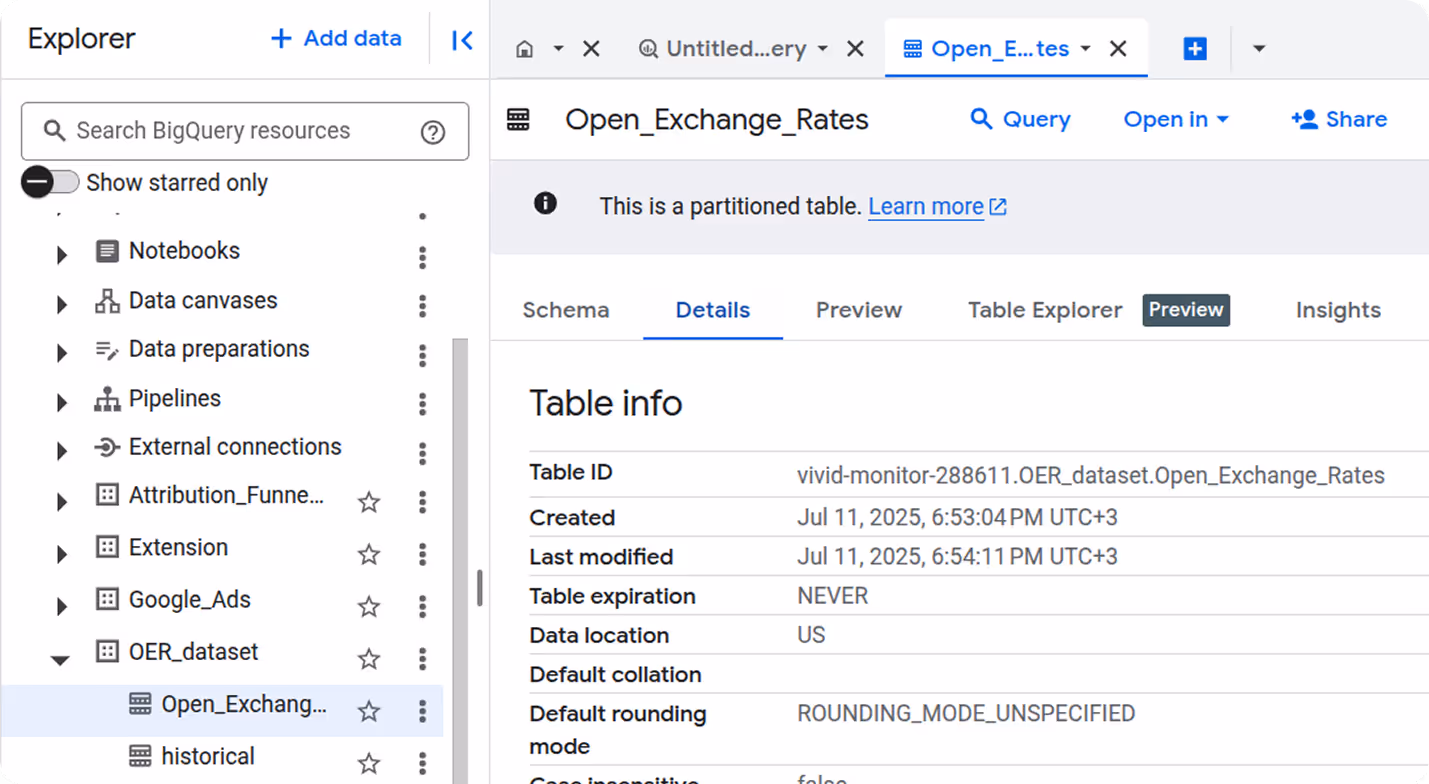Click the Share button
Viewport: 1429px width, 784px height.
(1339, 119)
